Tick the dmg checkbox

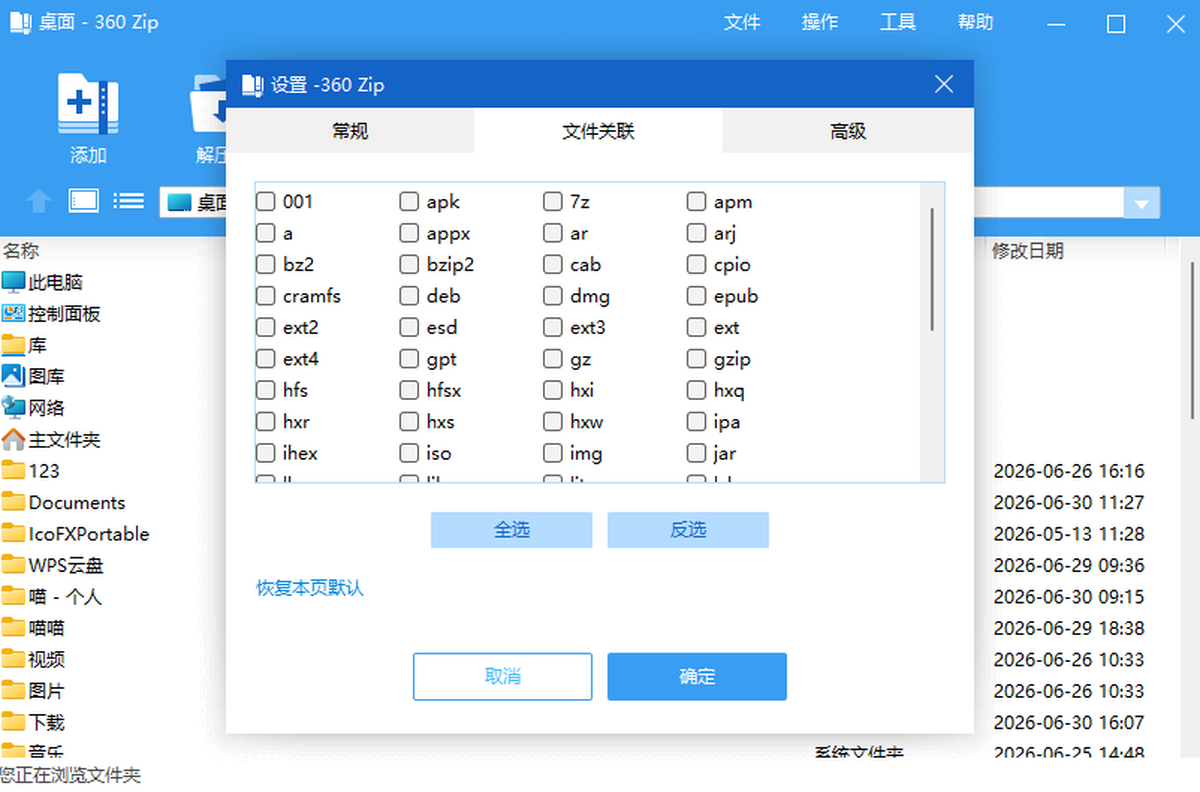553,296
